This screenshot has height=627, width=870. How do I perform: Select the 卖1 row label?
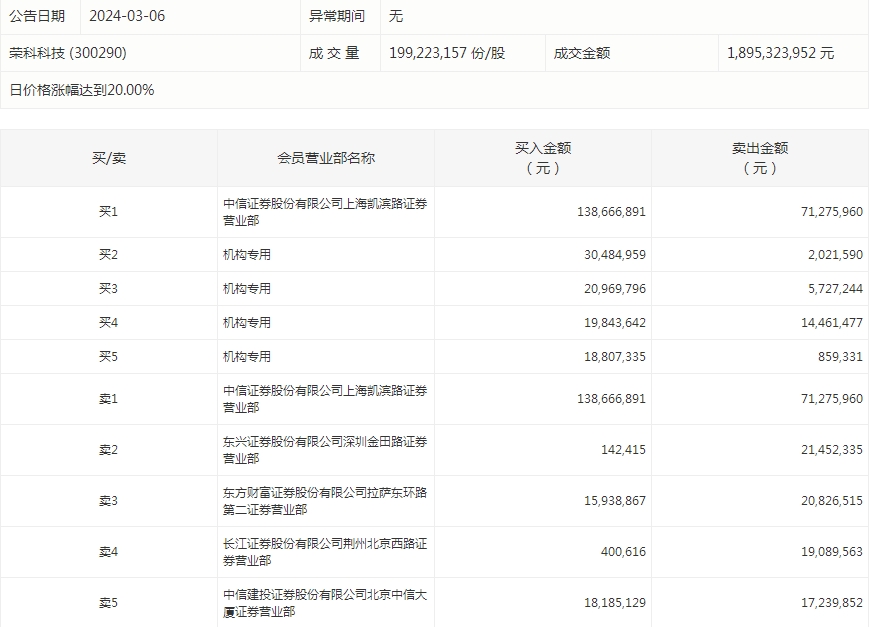coord(108,399)
